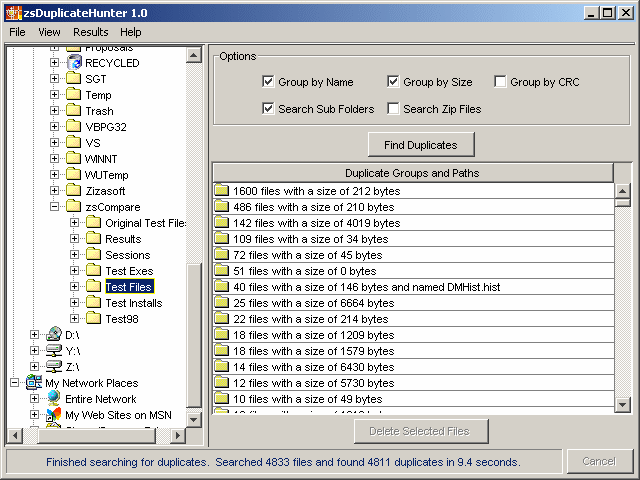The image size is (640, 480).
Task: Click folder icon of 1600 files group
Action: 222,190
